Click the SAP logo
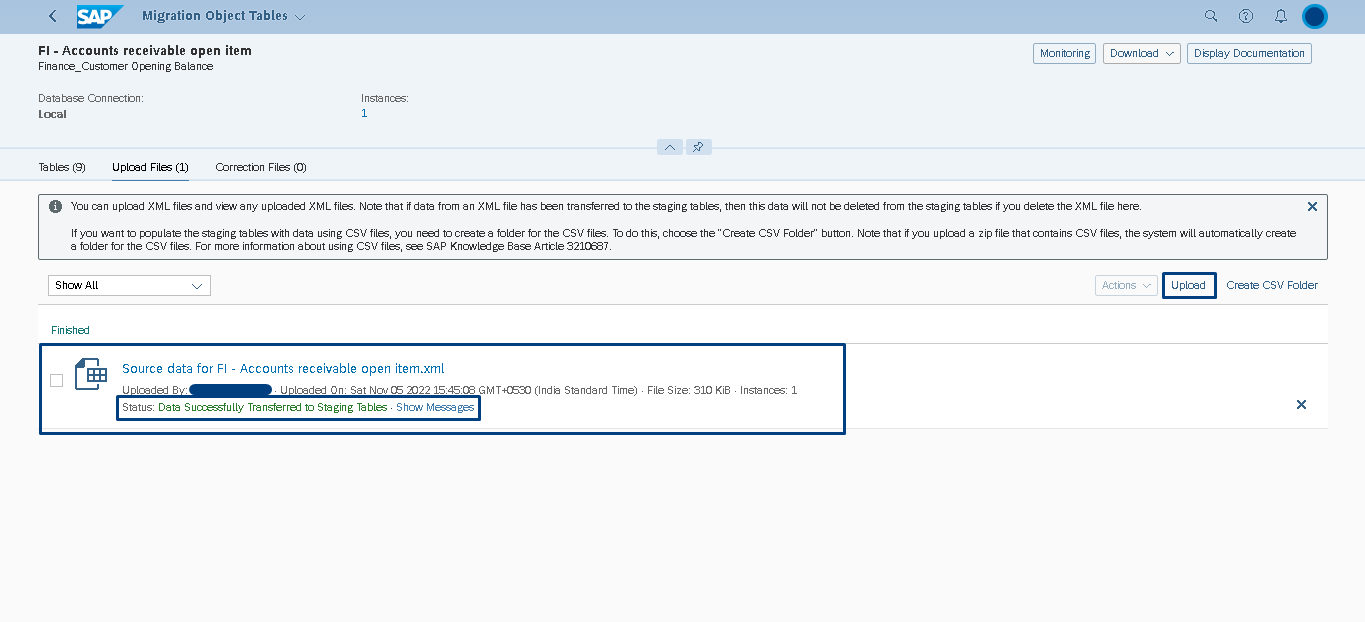 pos(100,16)
